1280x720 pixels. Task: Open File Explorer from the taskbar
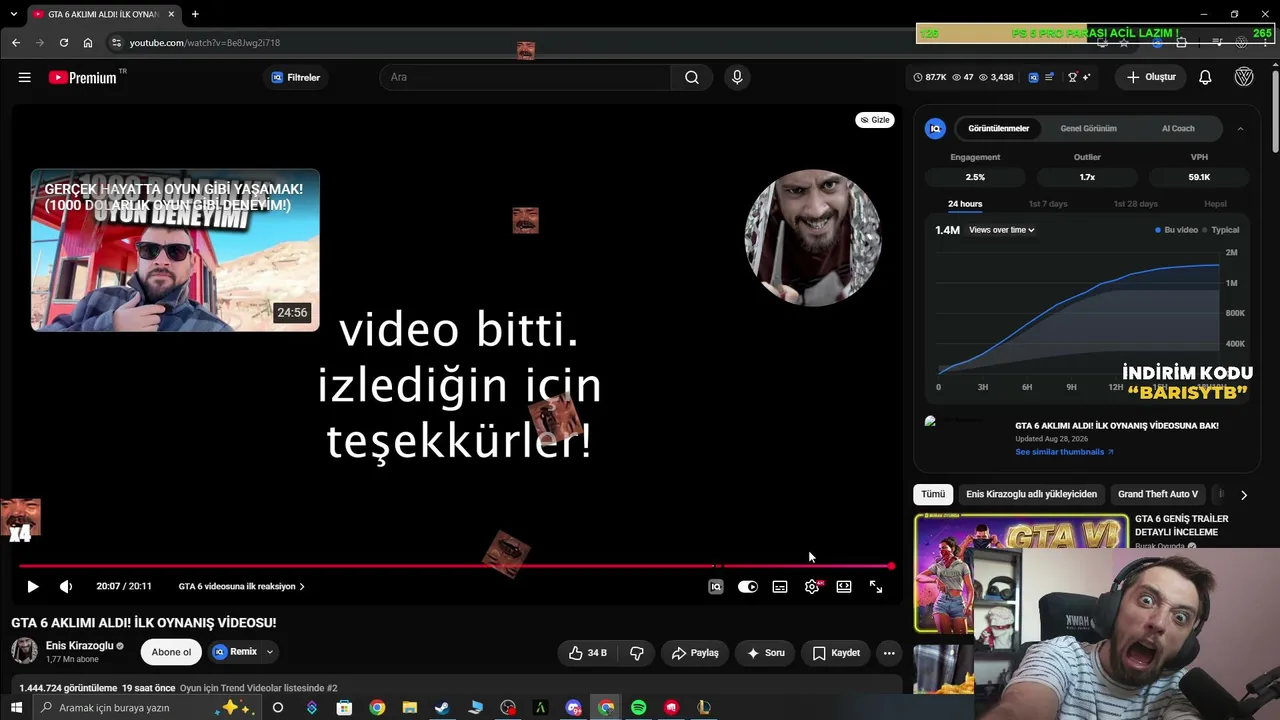point(409,708)
